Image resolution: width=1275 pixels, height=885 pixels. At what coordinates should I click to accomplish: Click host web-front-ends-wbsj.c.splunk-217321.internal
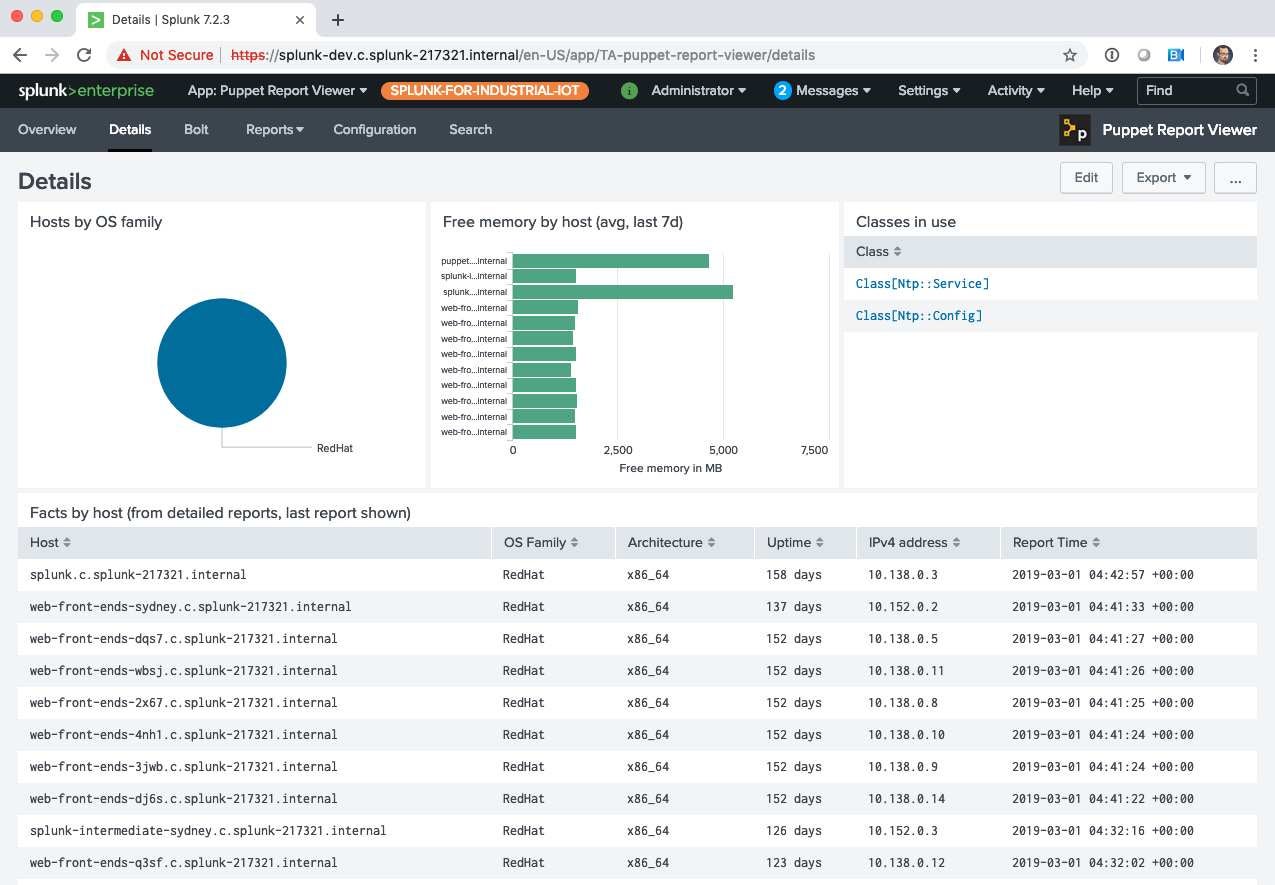click(184, 671)
